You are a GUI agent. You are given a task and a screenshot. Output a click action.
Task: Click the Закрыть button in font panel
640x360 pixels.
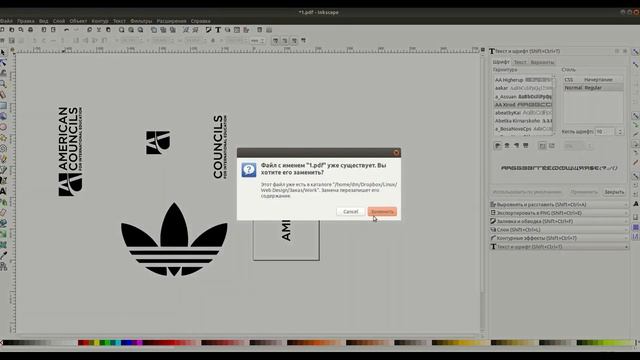[614, 192]
